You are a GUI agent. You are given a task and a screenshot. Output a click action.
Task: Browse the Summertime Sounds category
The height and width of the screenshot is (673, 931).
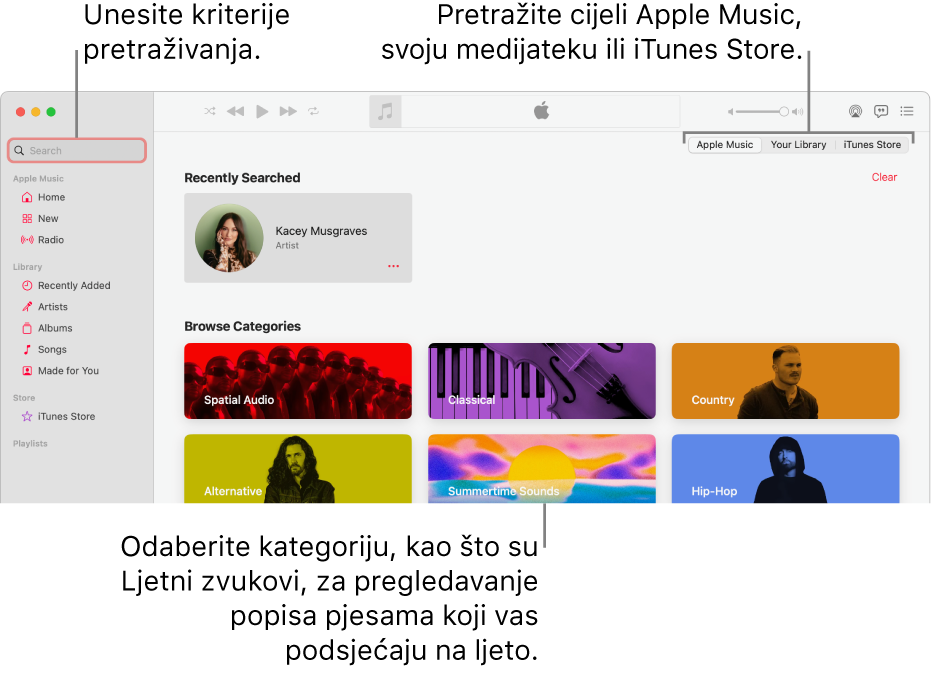coord(542,469)
